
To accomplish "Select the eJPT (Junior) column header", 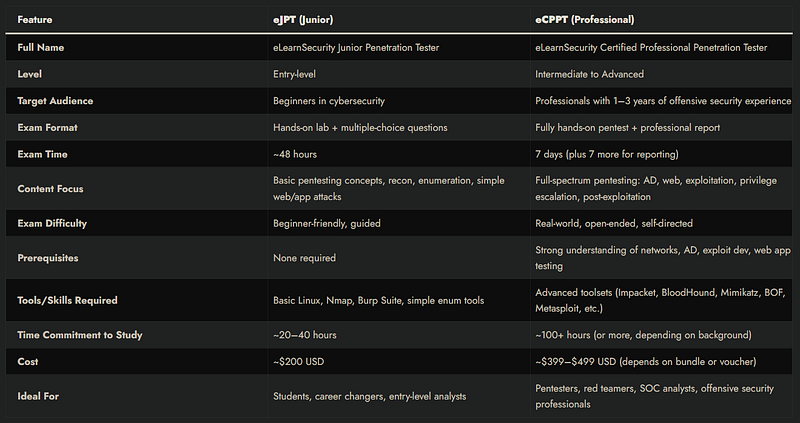I will point(303,20).
